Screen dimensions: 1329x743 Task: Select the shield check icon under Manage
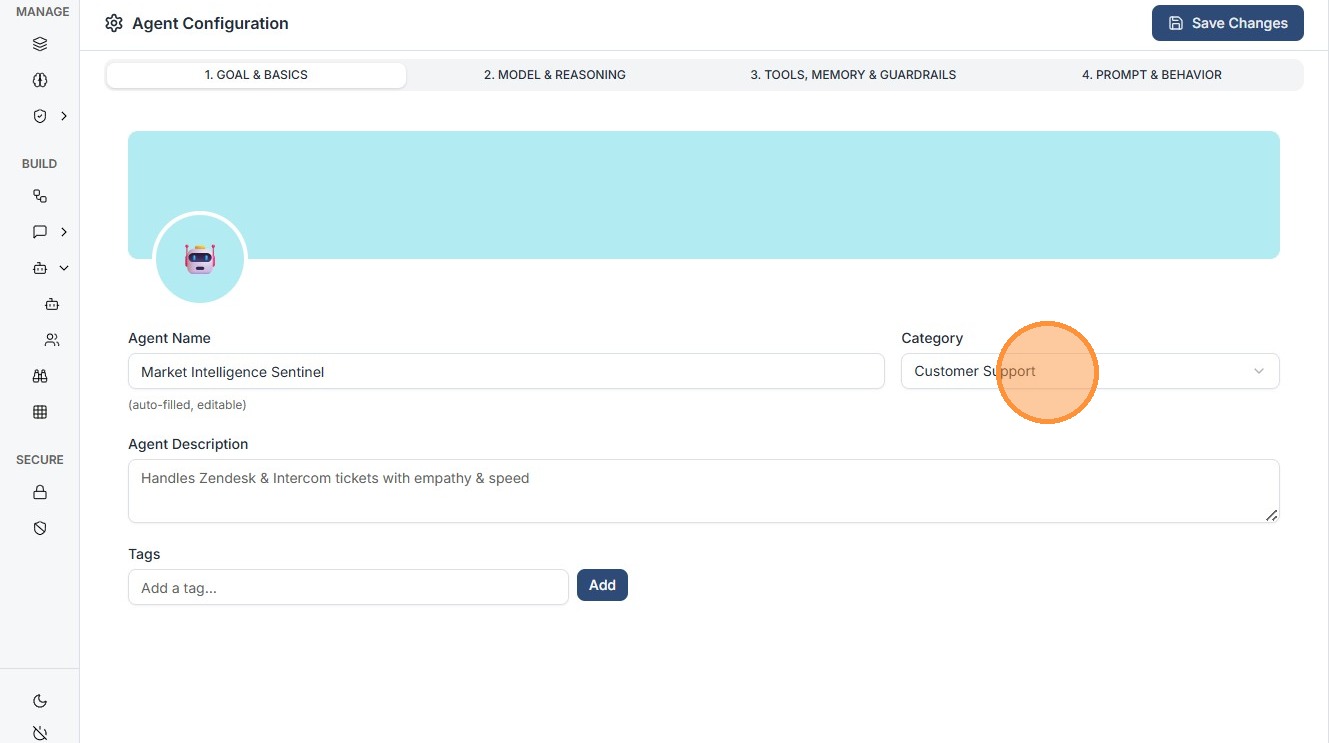pyautogui.click(x=40, y=116)
